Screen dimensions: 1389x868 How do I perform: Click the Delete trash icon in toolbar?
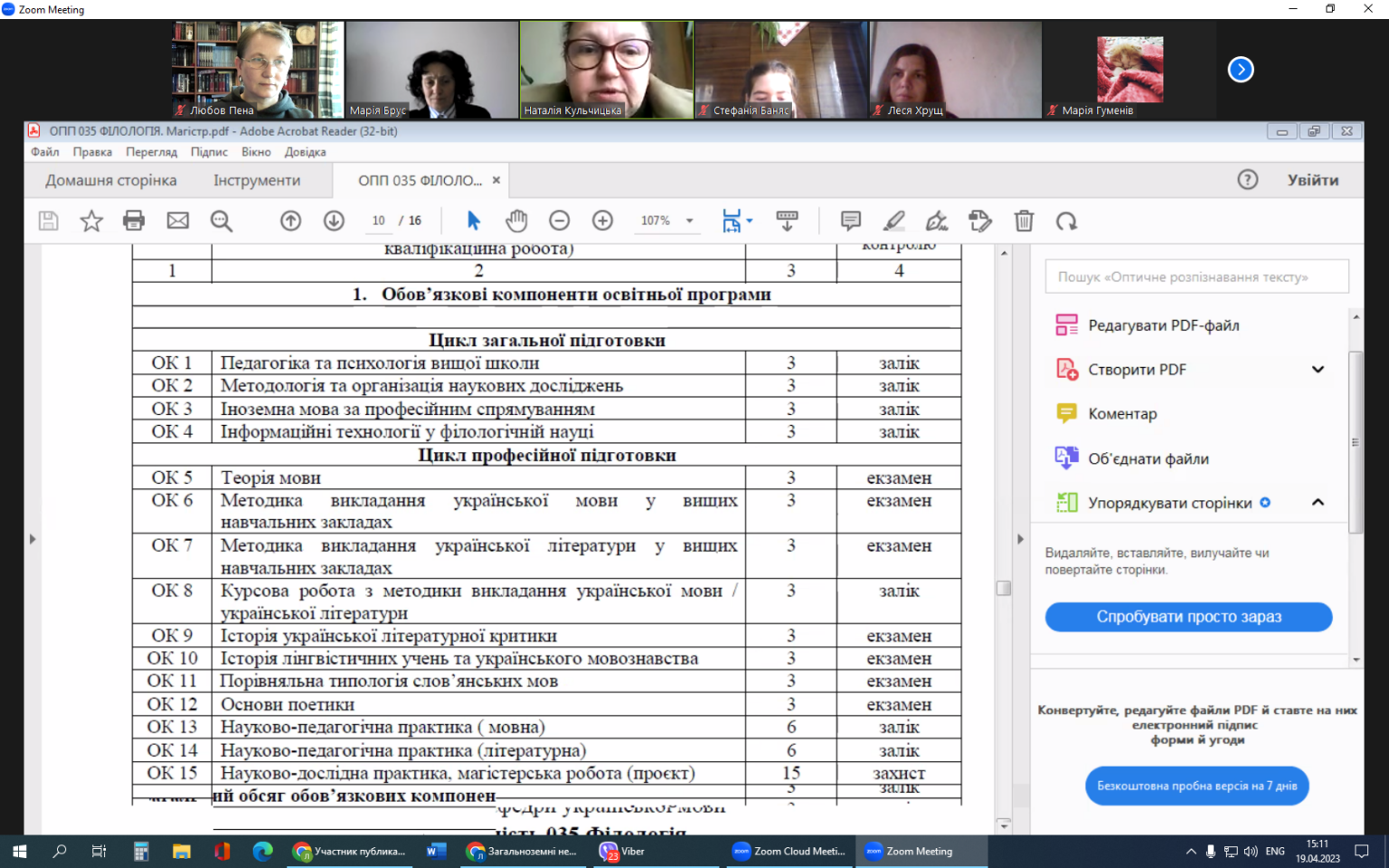(x=1024, y=221)
